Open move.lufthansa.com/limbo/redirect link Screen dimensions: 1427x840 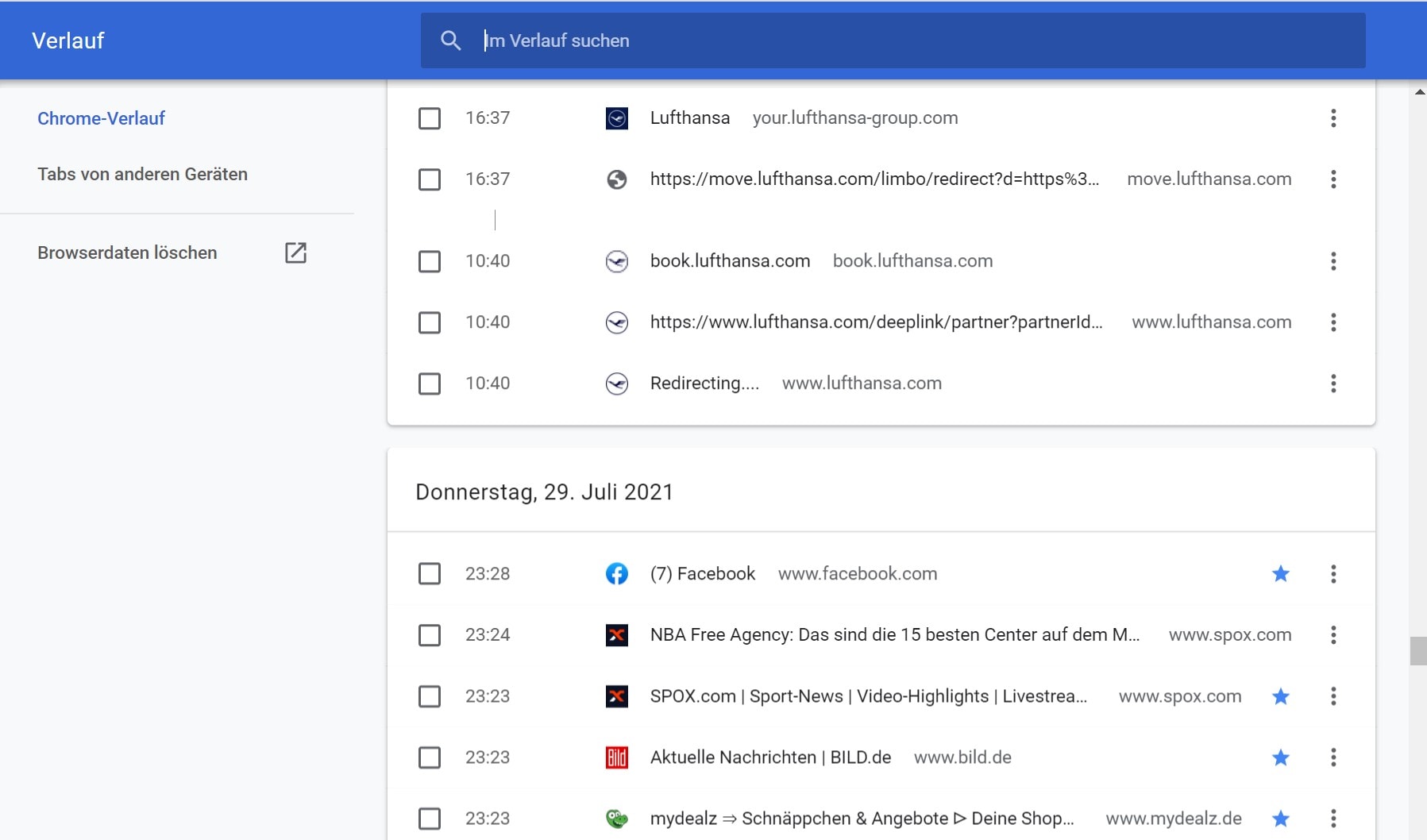pos(874,179)
